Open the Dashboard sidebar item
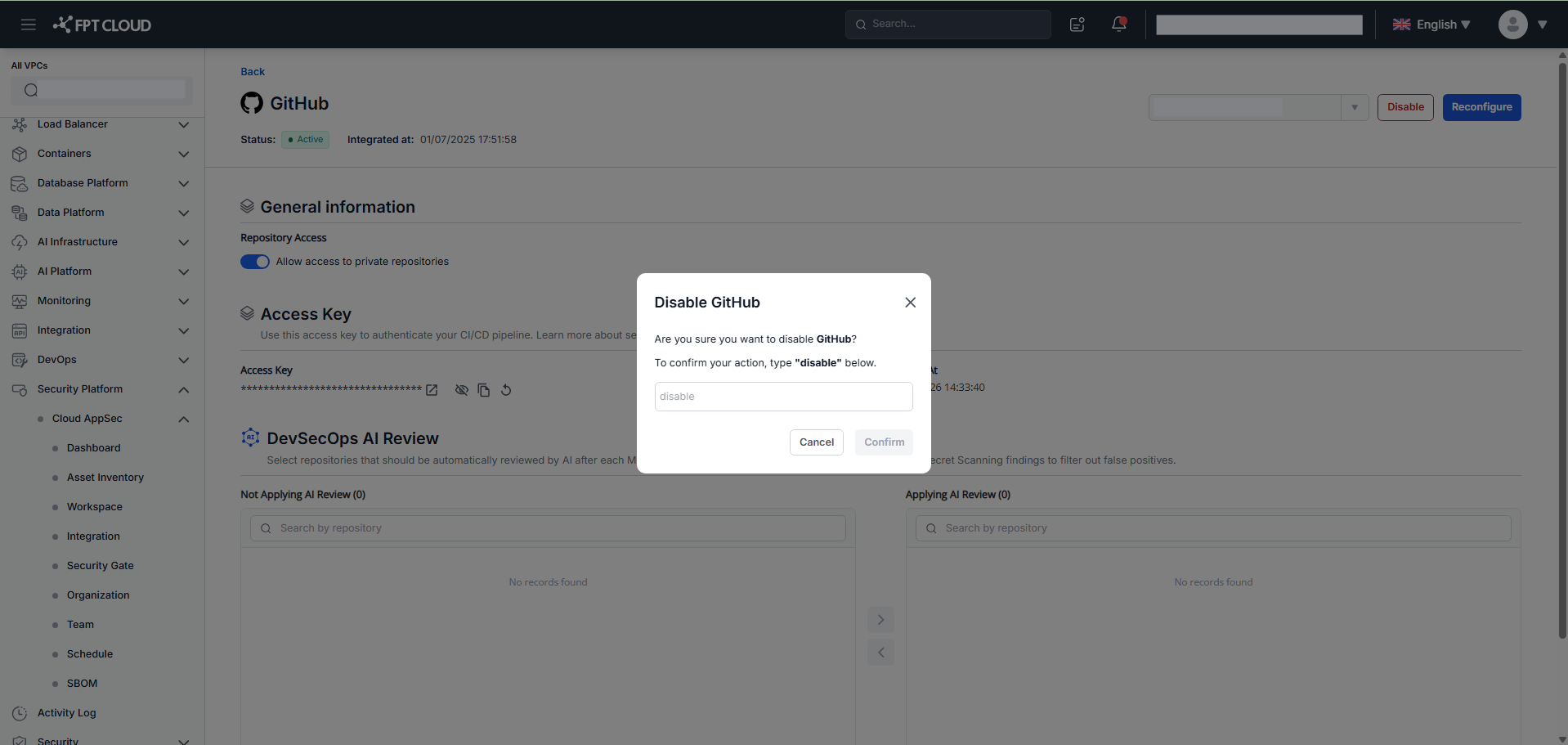The image size is (1568, 745). point(94,448)
